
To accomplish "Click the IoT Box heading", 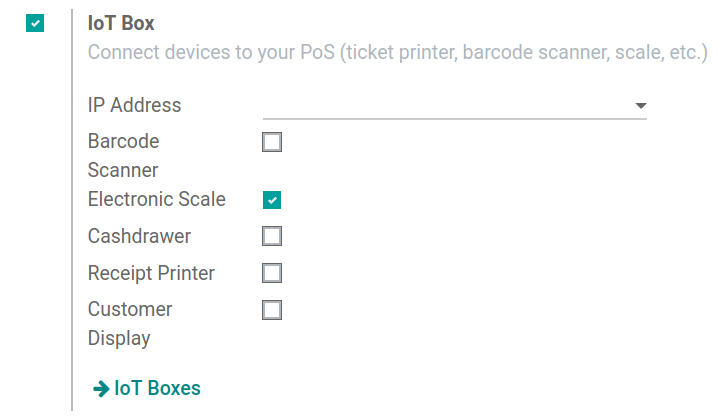I will tap(121, 23).
